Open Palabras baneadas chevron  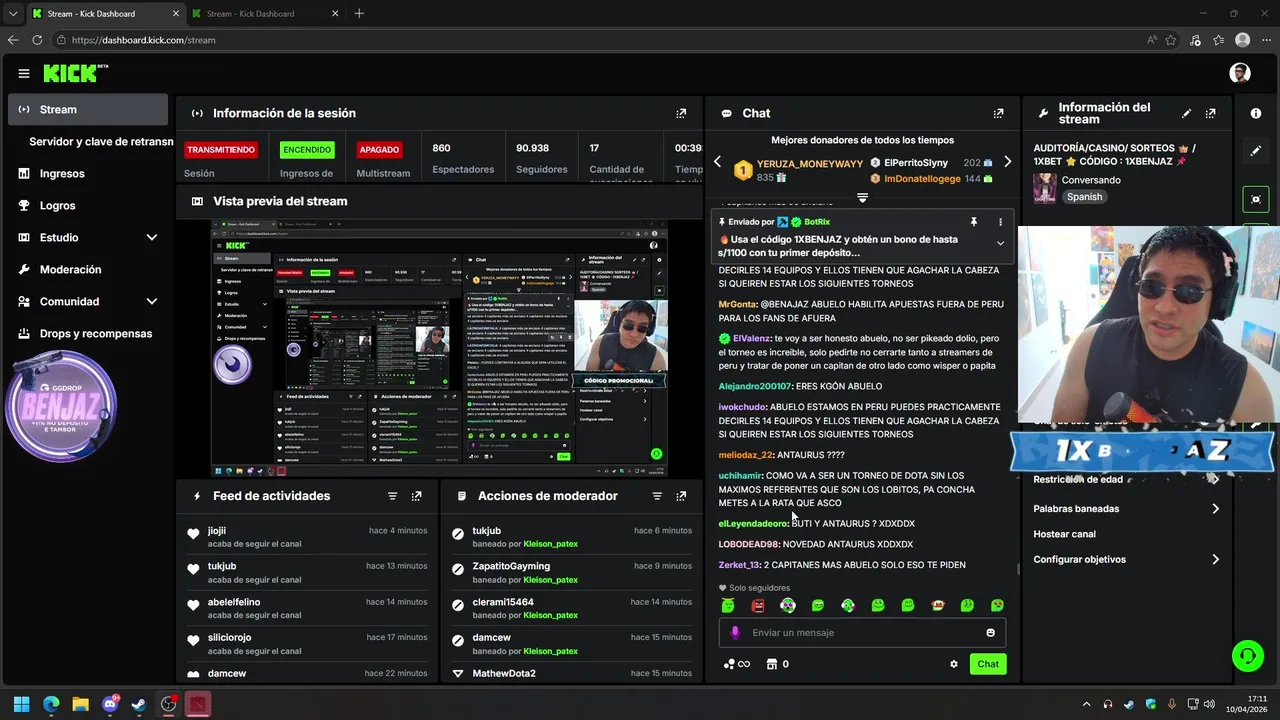point(1215,509)
